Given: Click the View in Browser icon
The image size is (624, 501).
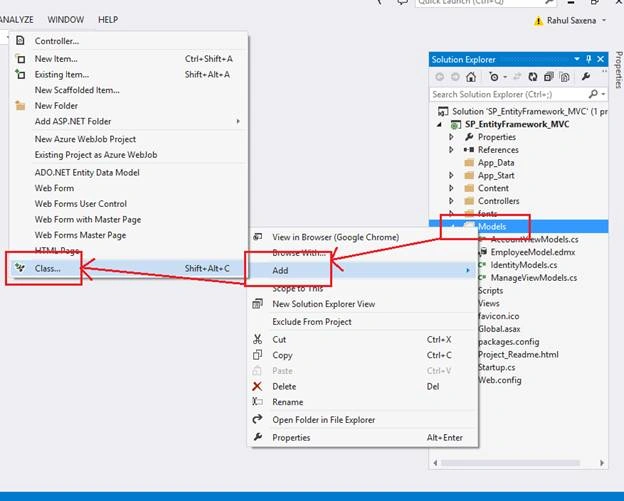Looking at the screenshot, I should [x=257, y=237].
